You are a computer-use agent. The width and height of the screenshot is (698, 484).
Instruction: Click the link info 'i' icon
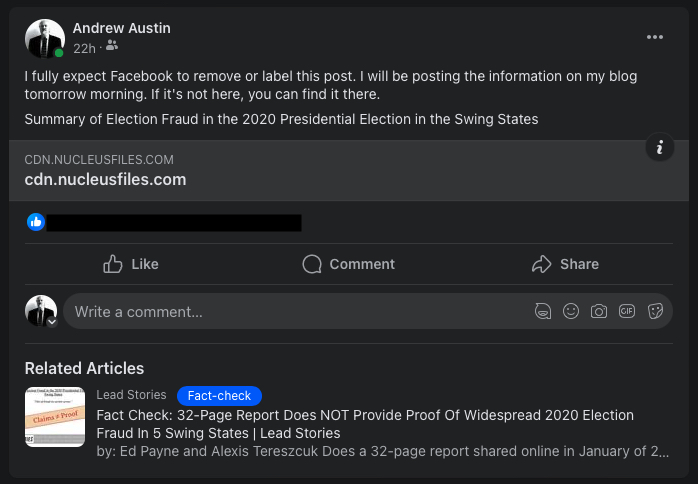point(659,148)
